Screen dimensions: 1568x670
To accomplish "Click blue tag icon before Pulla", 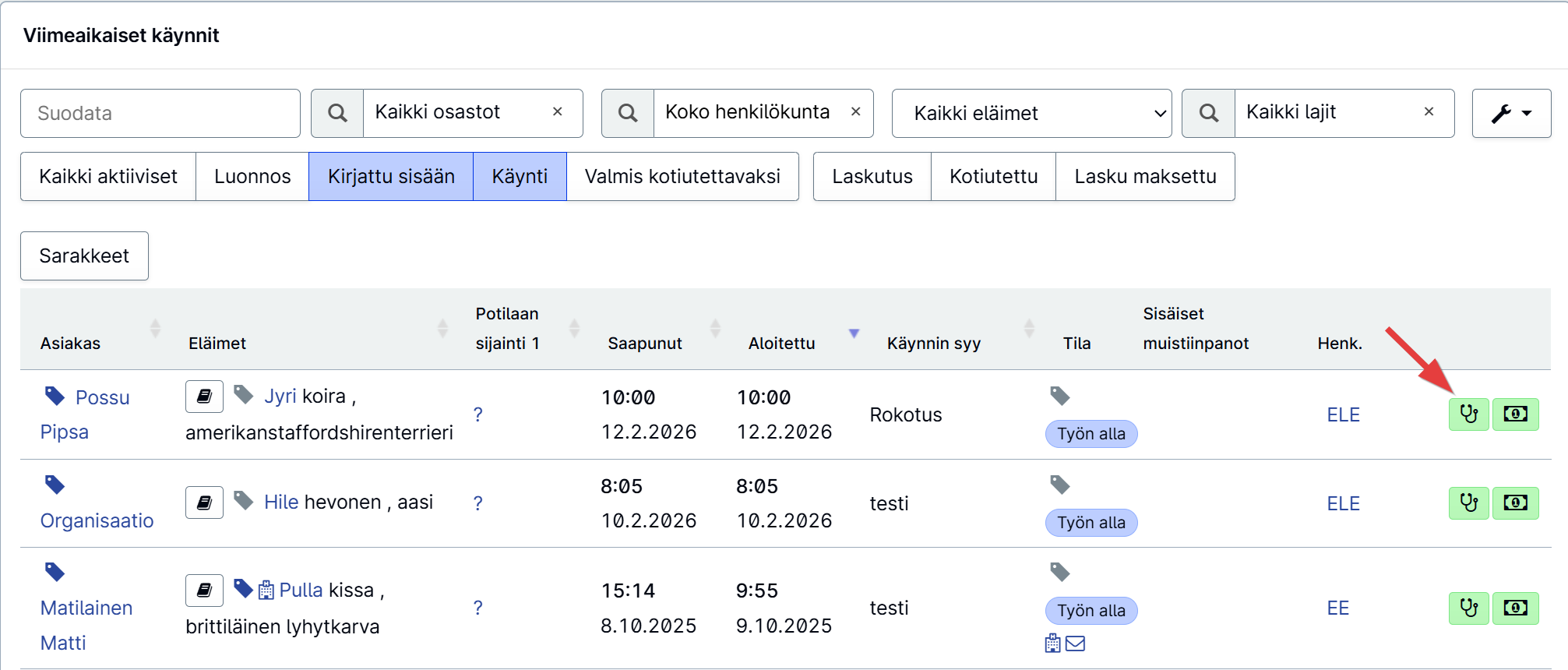I will coord(244,588).
